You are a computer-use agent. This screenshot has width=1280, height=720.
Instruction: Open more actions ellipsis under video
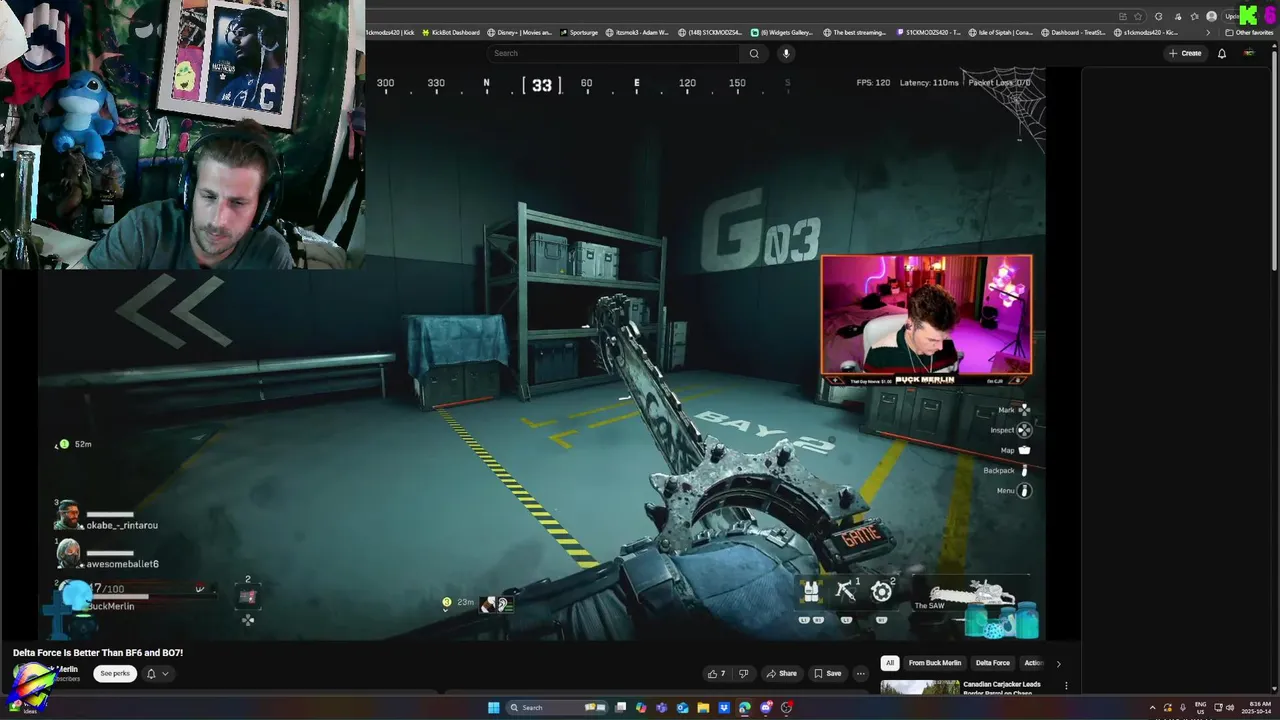[860, 673]
